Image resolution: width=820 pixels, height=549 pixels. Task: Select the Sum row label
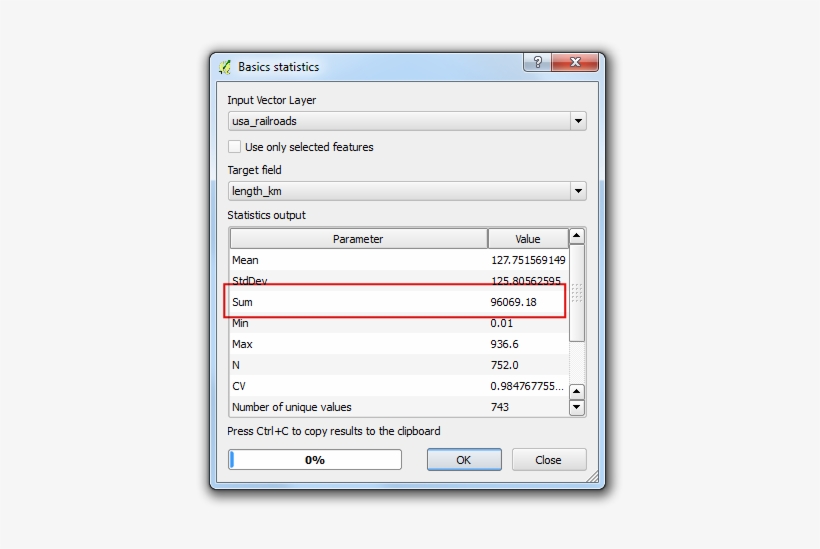coord(242,302)
